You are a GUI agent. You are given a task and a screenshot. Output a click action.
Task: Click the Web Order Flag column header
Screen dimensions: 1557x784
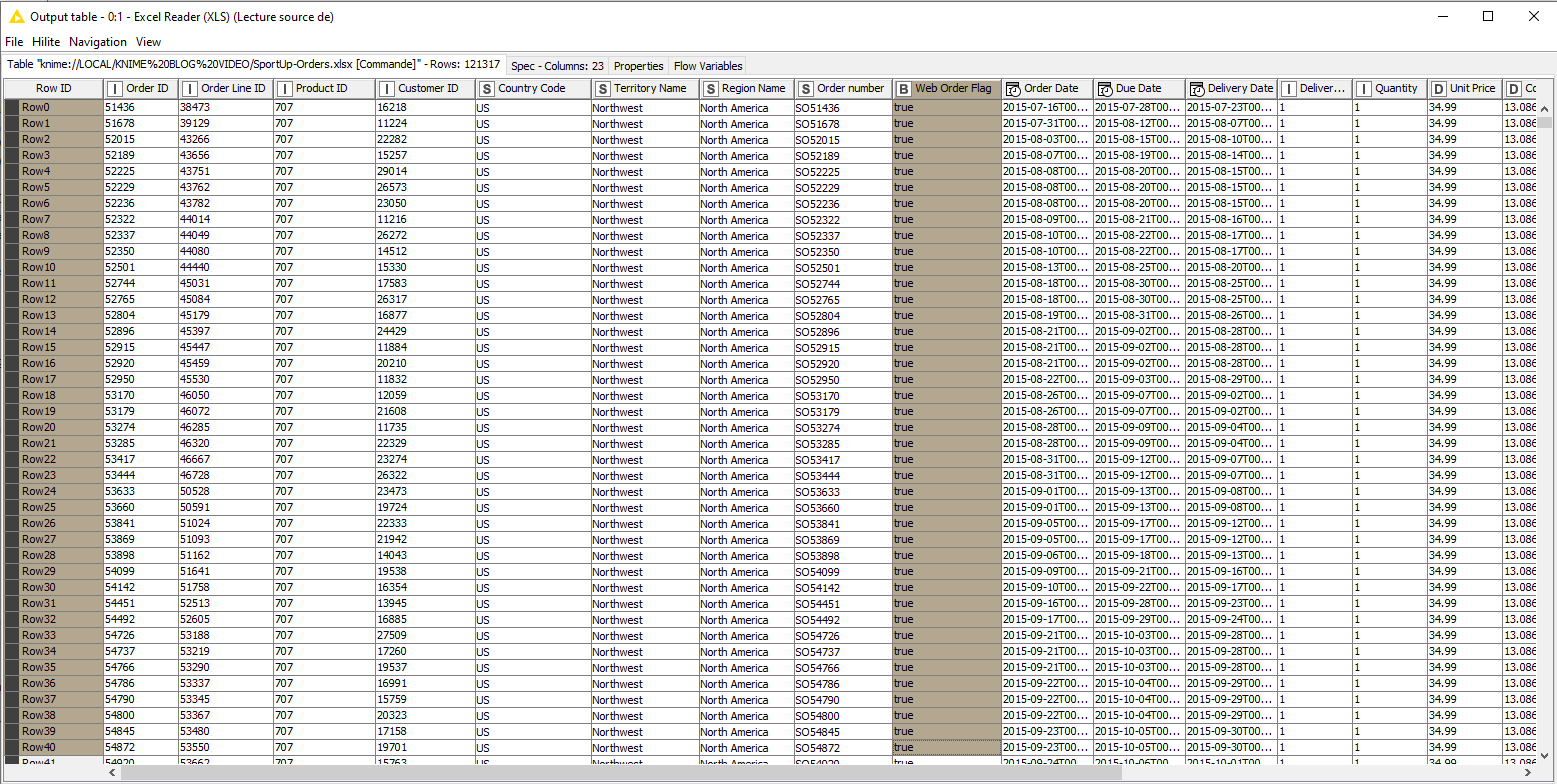tap(947, 89)
